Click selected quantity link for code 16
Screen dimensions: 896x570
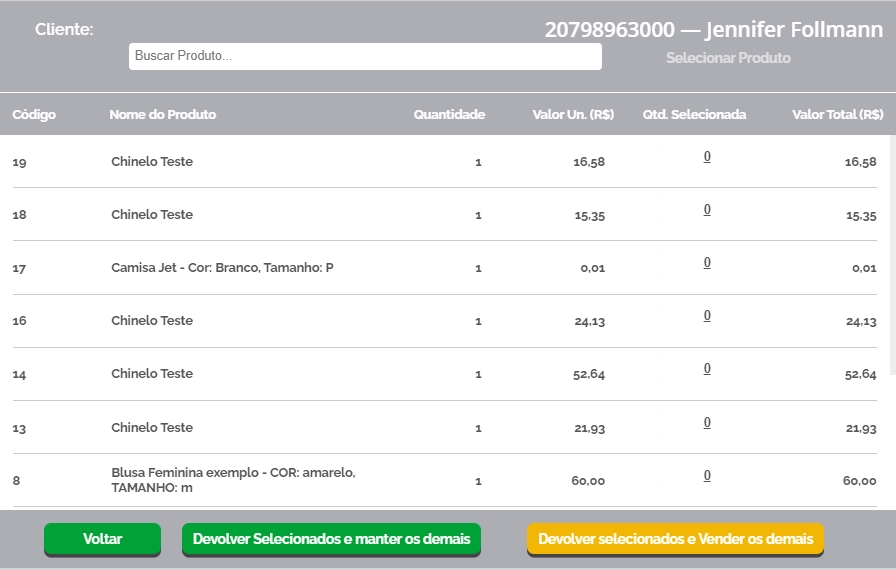[707, 316]
